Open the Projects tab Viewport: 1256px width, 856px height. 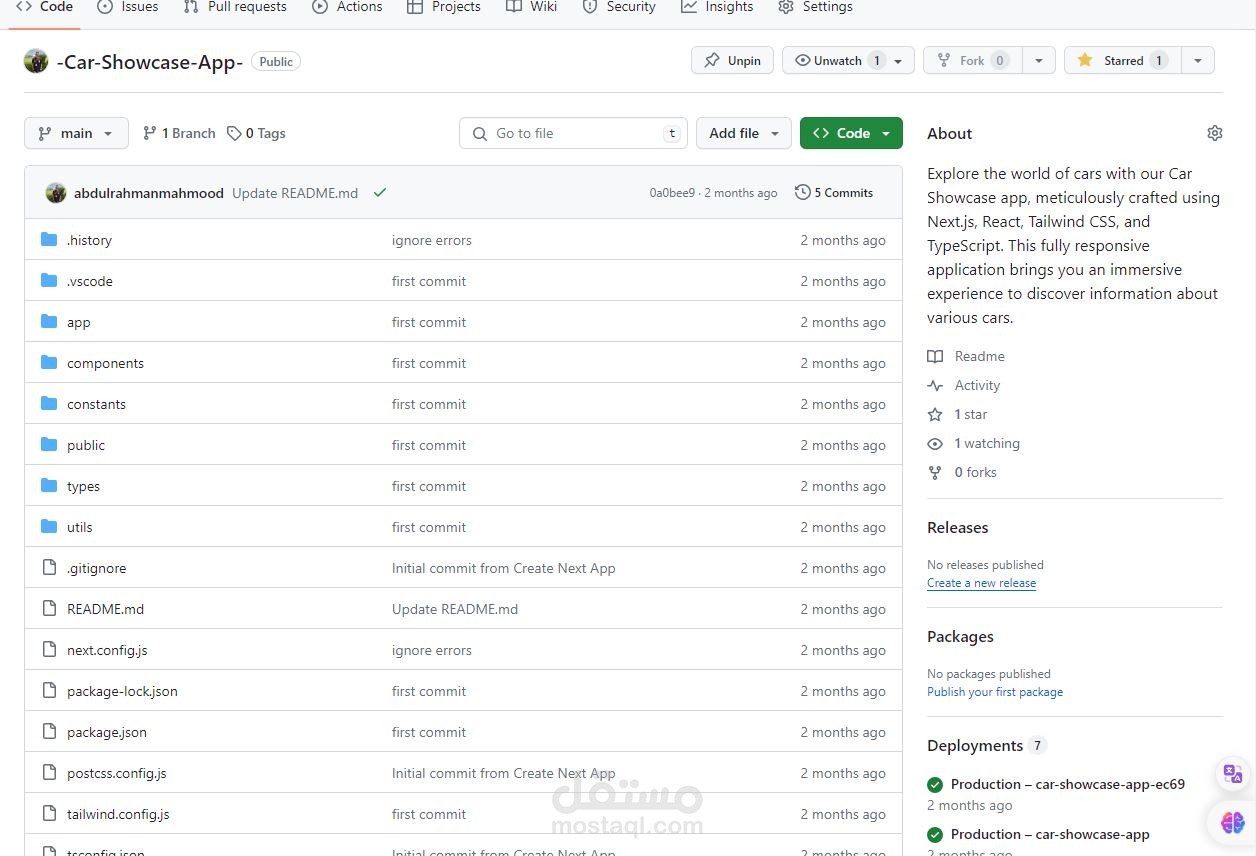tap(444, 7)
